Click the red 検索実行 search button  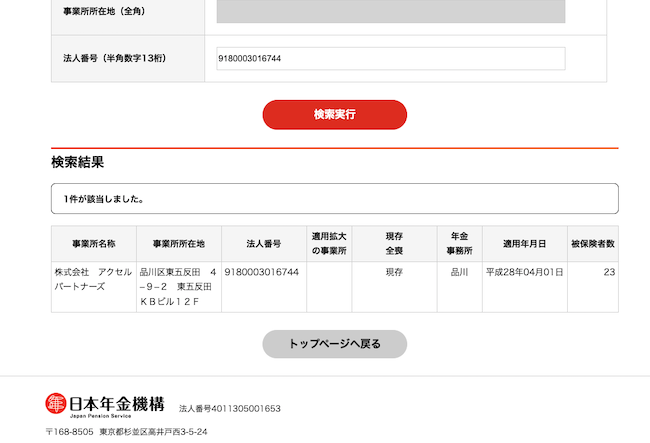click(x=334, y=115)
